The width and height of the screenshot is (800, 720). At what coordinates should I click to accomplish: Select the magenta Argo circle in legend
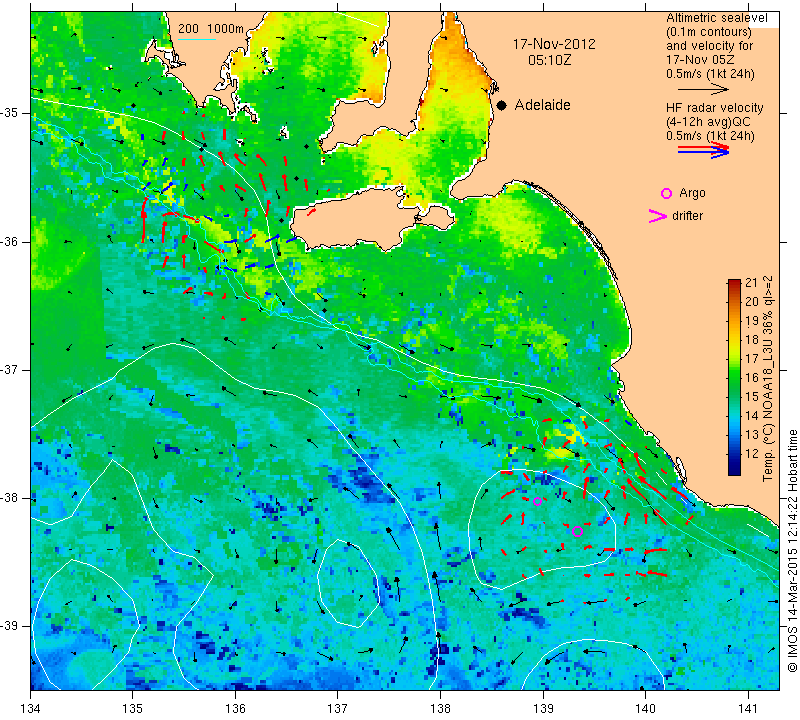tap(666, 193)
